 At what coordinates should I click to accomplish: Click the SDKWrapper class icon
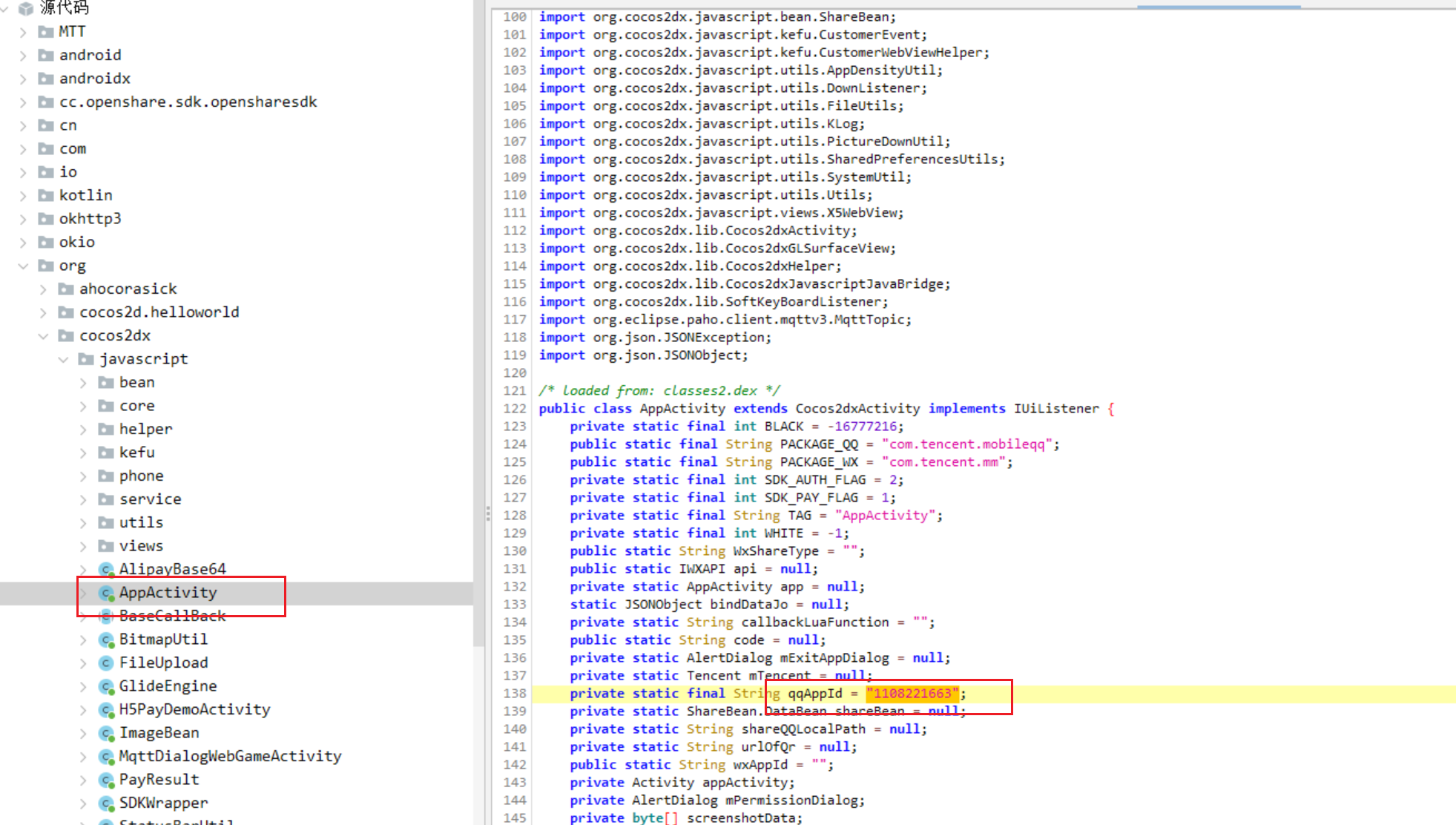click(x=106, y=803)
